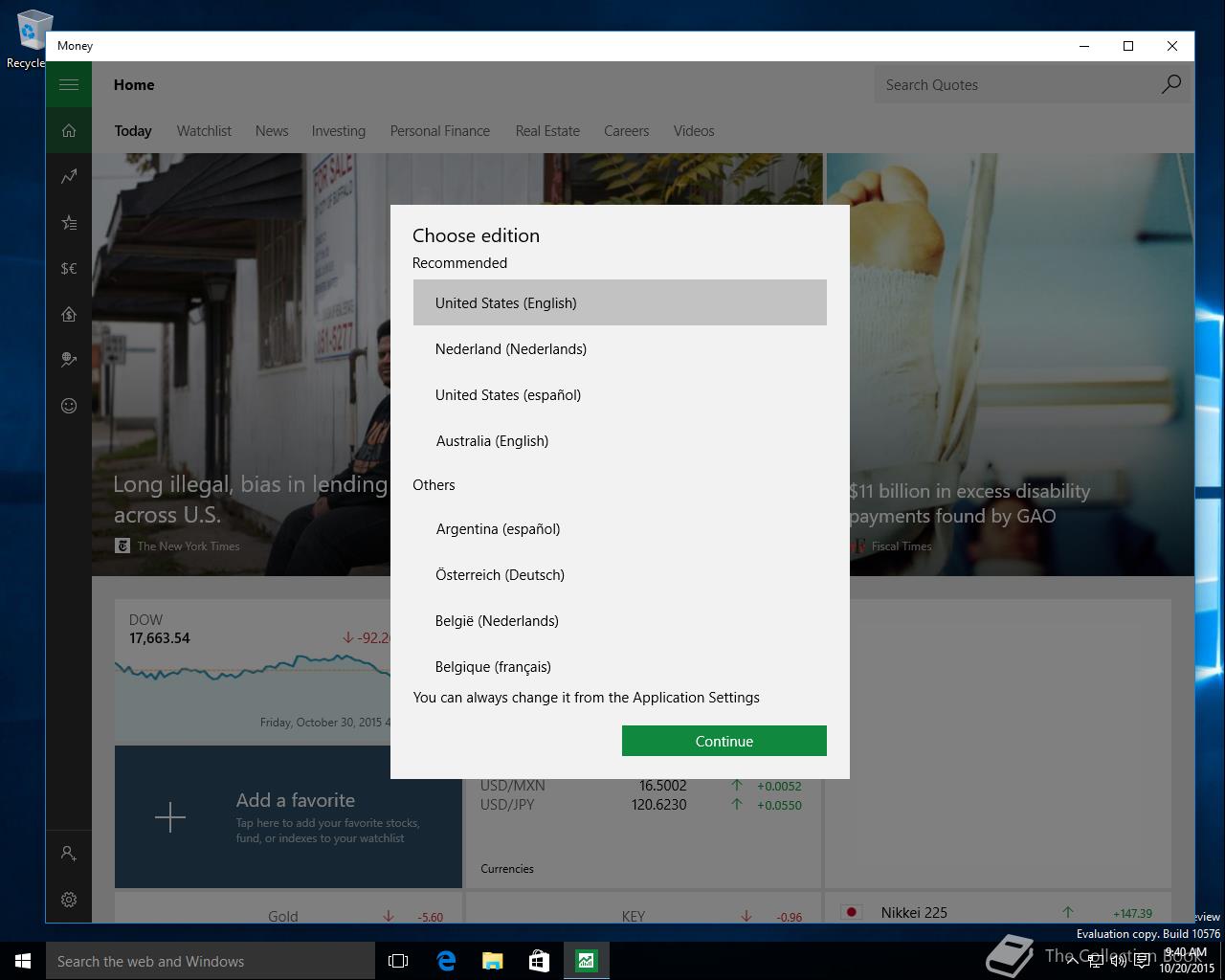Image resolution: width=1225 pixels, height=980 pixels.
Task: Go to Home in the sidebar
Action: pyautogui.click(x=69, y=130)
